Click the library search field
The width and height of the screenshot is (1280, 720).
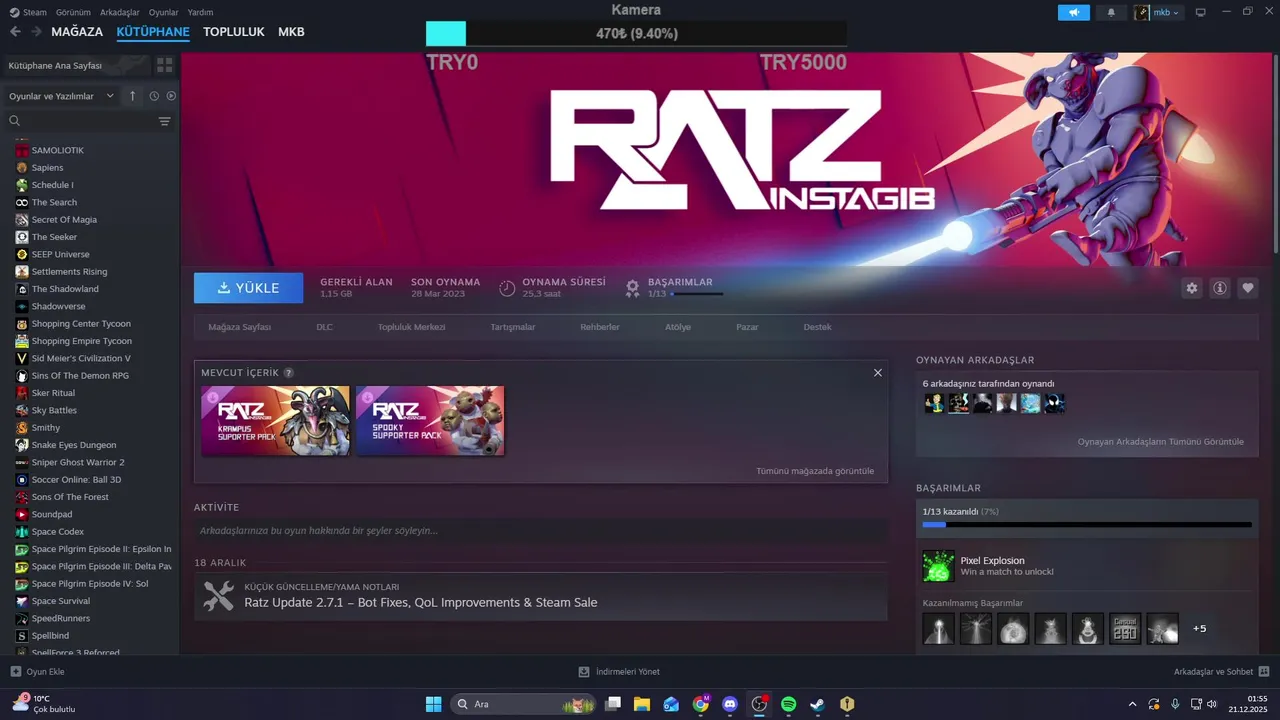click(x=80, y=121)
